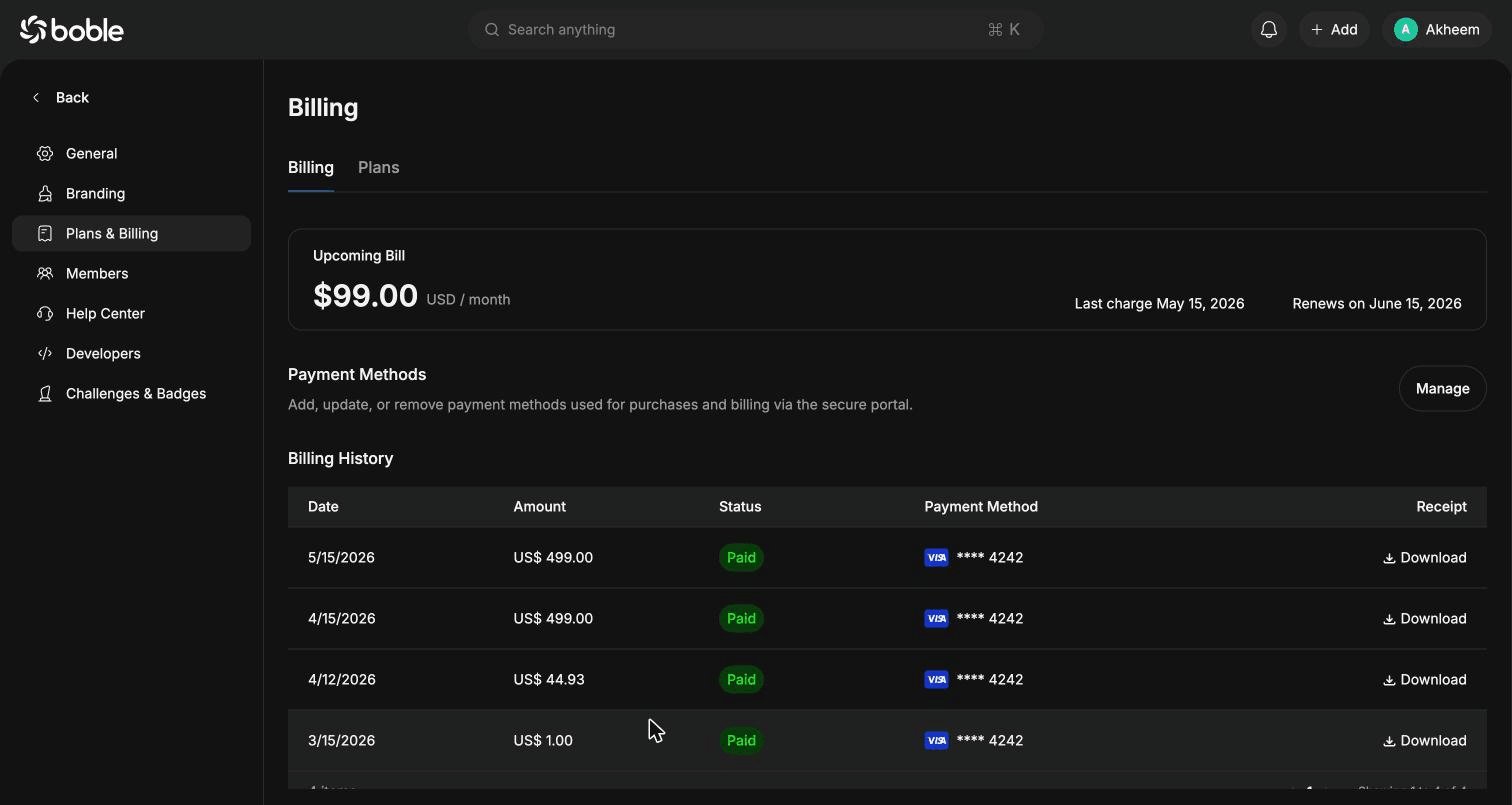Click the Plans & Billing receipt icon
1512x805 pixels.
tap(45, 233)
